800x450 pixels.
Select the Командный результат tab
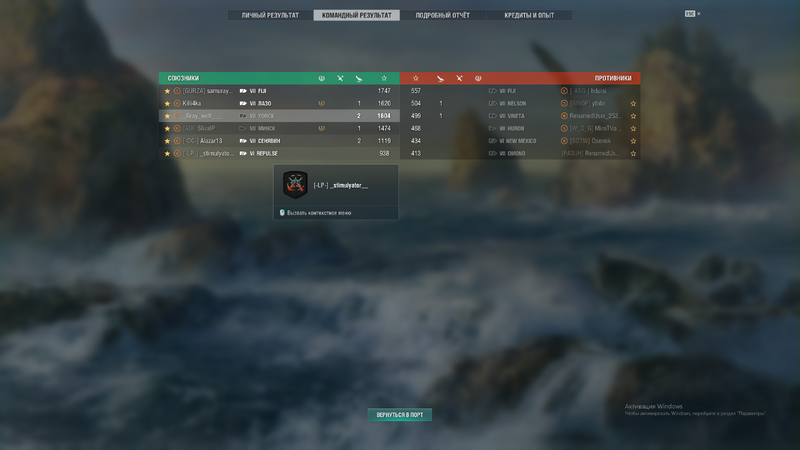[357, 15]
